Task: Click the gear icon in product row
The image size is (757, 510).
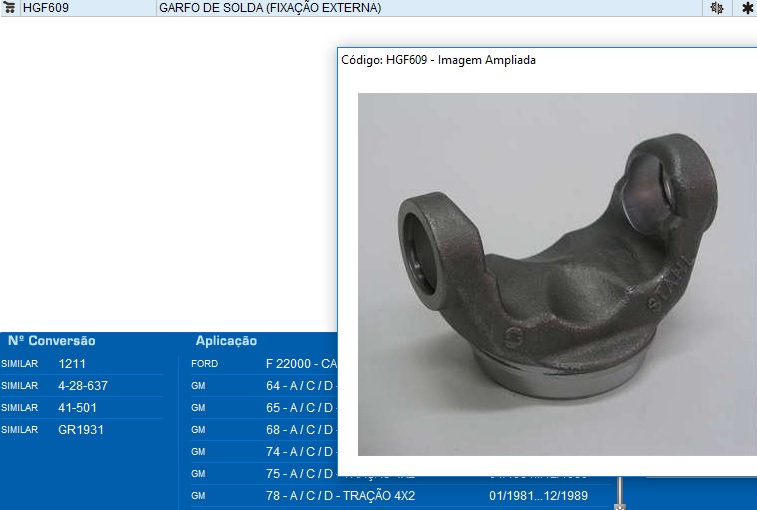Action: (x=716, y=8)
